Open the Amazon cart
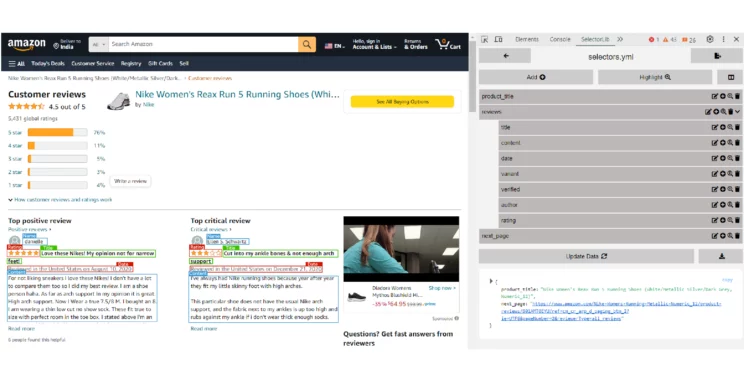The image size is (744, 378). coord(448,45)
